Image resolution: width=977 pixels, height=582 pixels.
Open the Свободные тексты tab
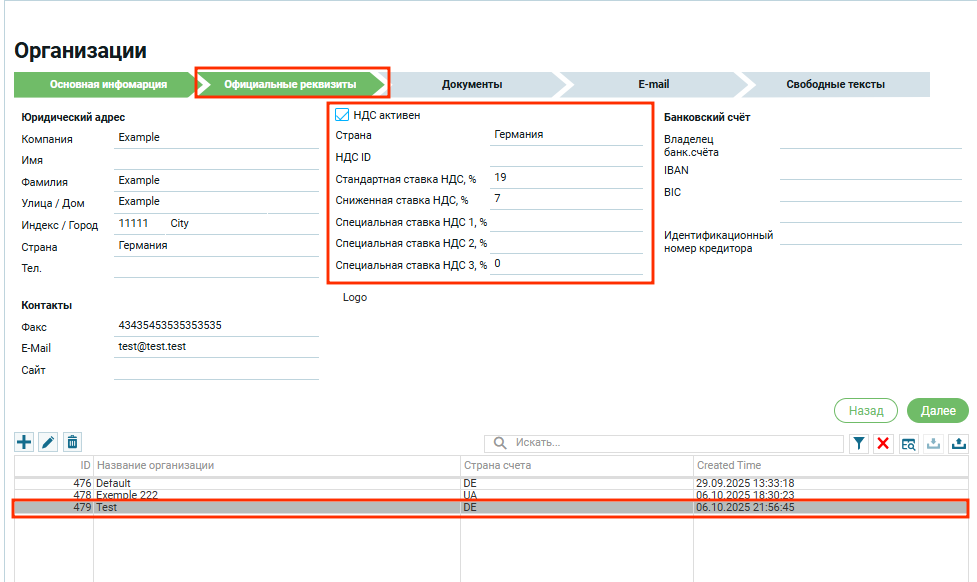pos(835,84)
